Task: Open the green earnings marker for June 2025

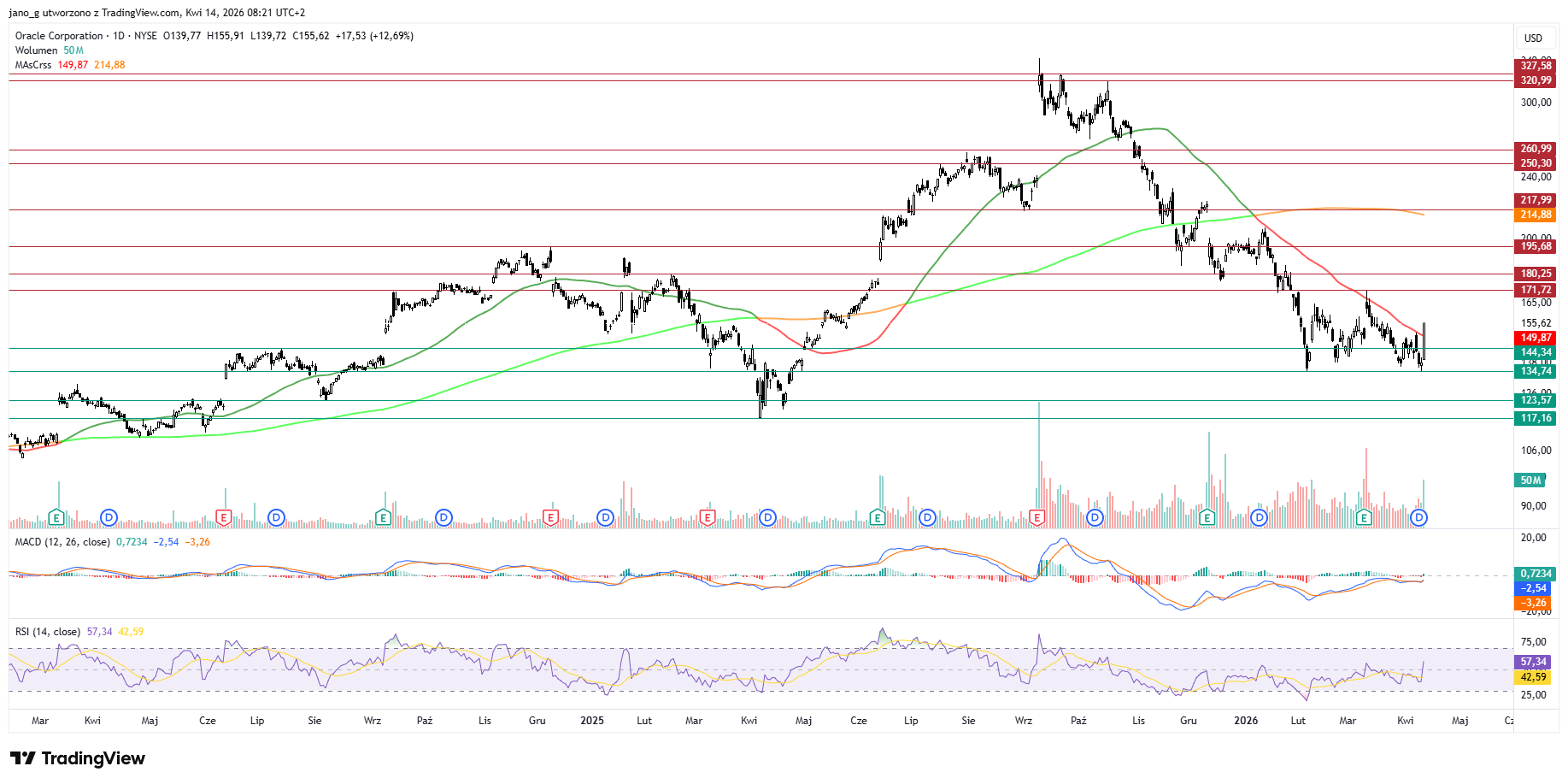Action: point(877,517)
